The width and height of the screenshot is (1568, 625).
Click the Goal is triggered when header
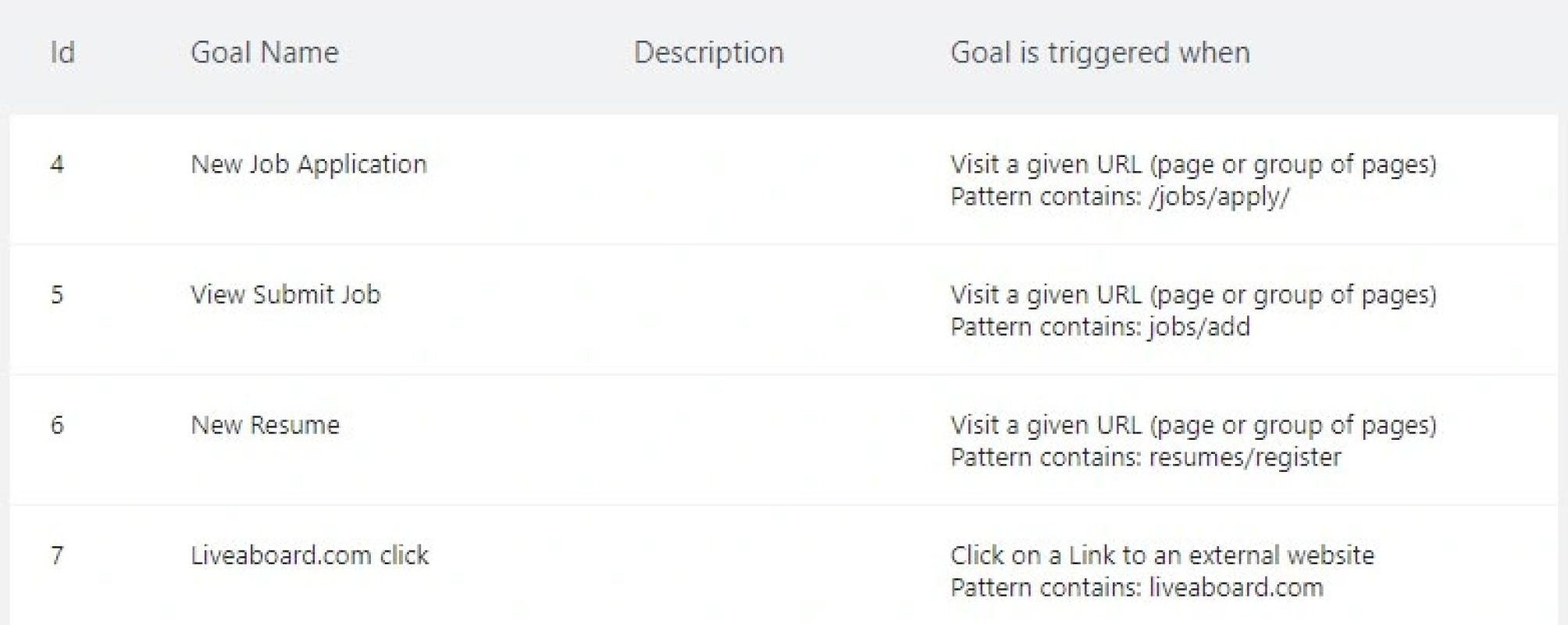[1099, 53]
